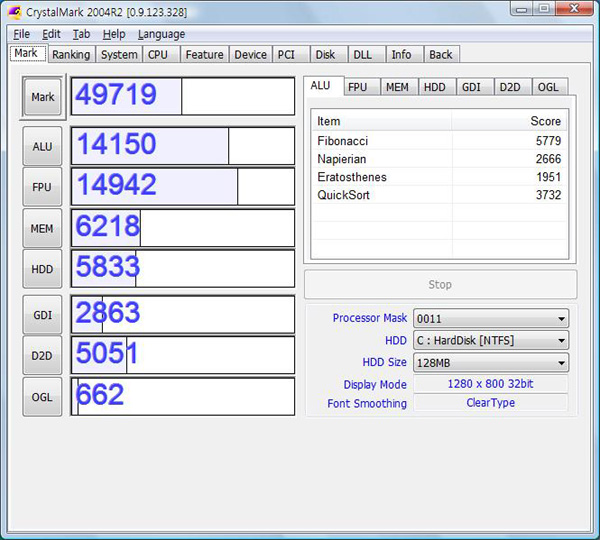Image resolution: width=600 pixels, height=540 pixels.
Task: Switch to the System tab
Action: [119, 54]
